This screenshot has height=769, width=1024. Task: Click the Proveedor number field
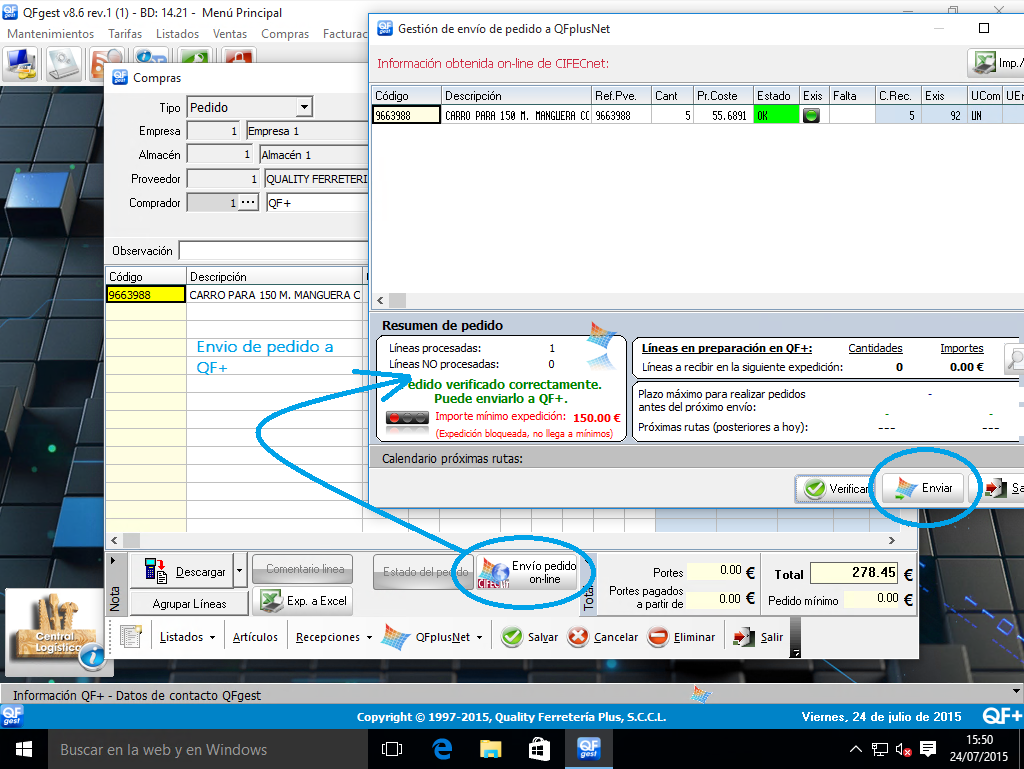pos(223,178)
